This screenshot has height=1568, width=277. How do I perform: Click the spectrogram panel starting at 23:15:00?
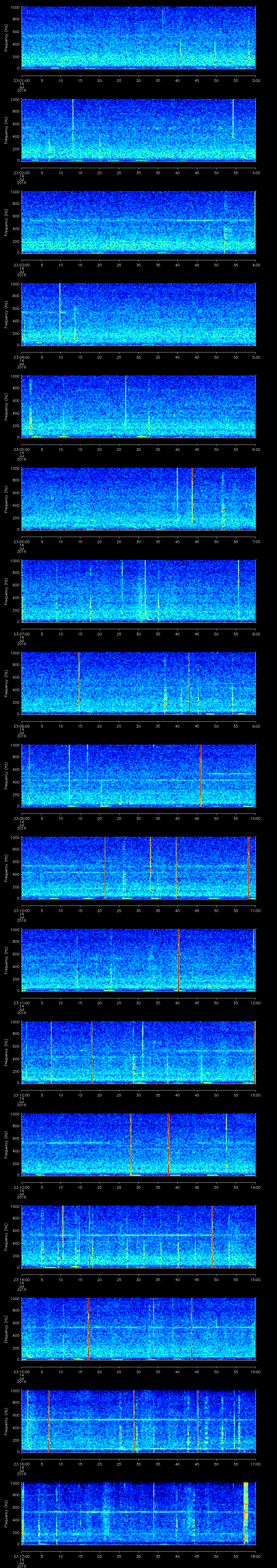pyautogui.click(x=139, y=1329)
